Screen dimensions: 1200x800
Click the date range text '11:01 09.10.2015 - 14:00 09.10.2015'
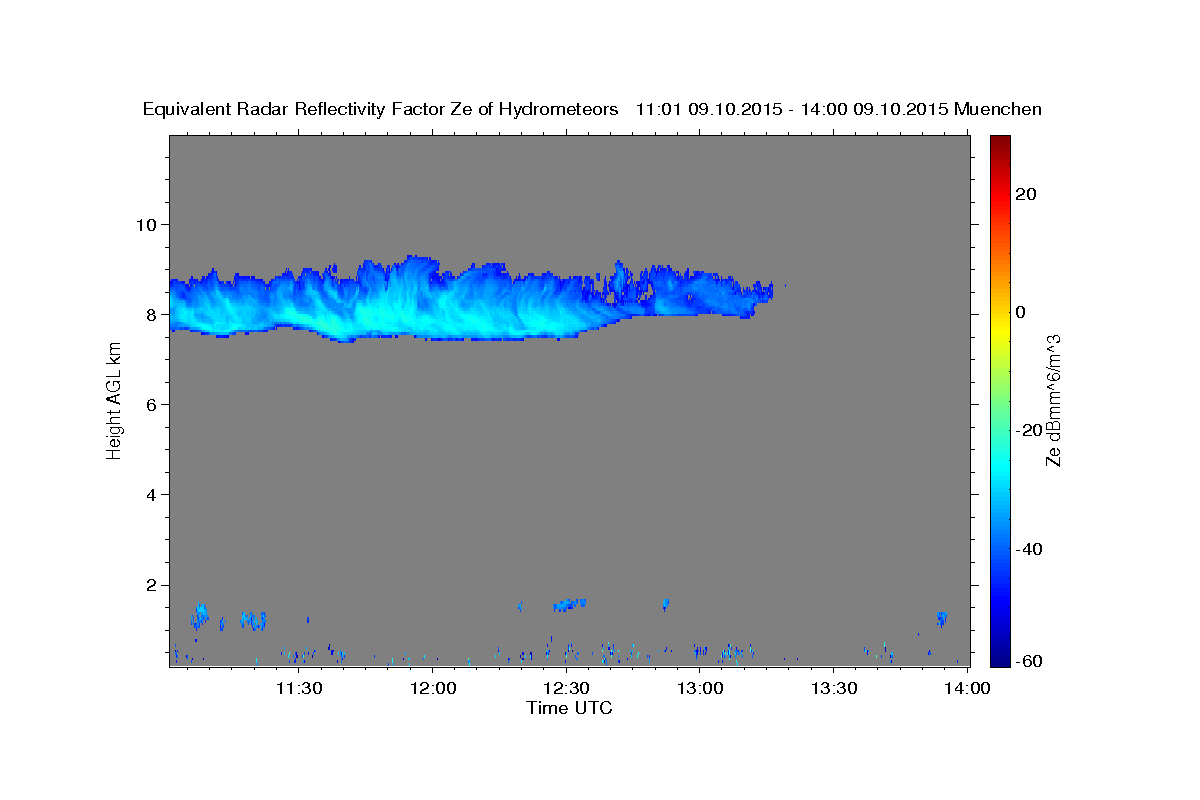point(792,109)
